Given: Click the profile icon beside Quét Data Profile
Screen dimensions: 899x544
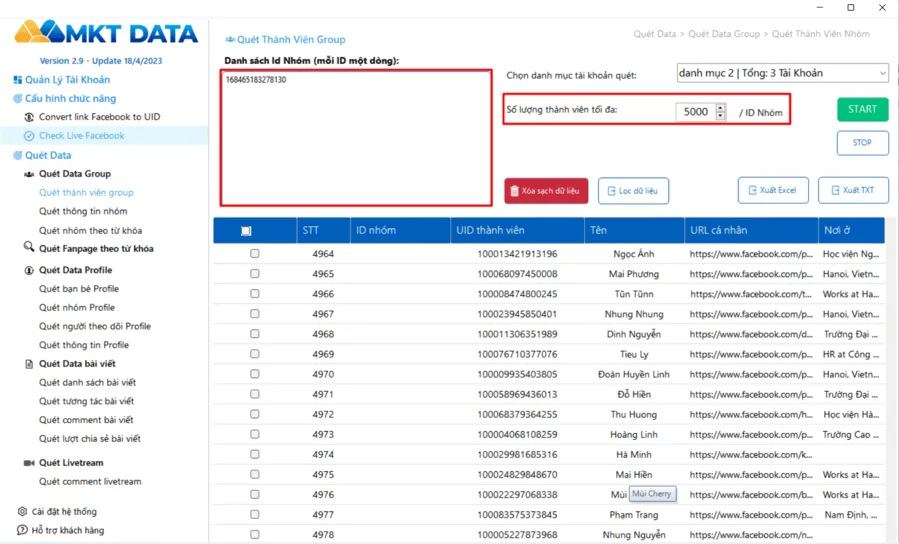Looking at the screenshot, I should pos(29,270).
